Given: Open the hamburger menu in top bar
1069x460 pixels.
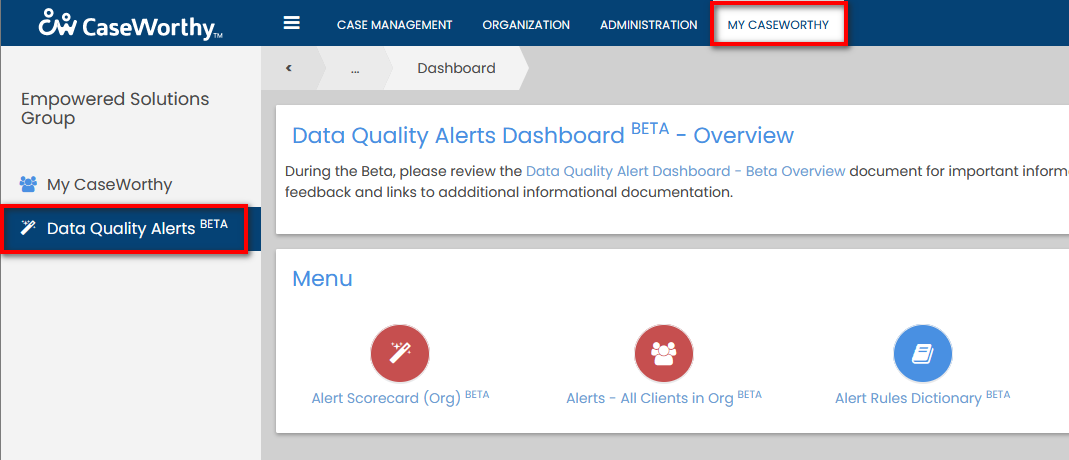Looking at the screenshot, I should pos(292,24).
